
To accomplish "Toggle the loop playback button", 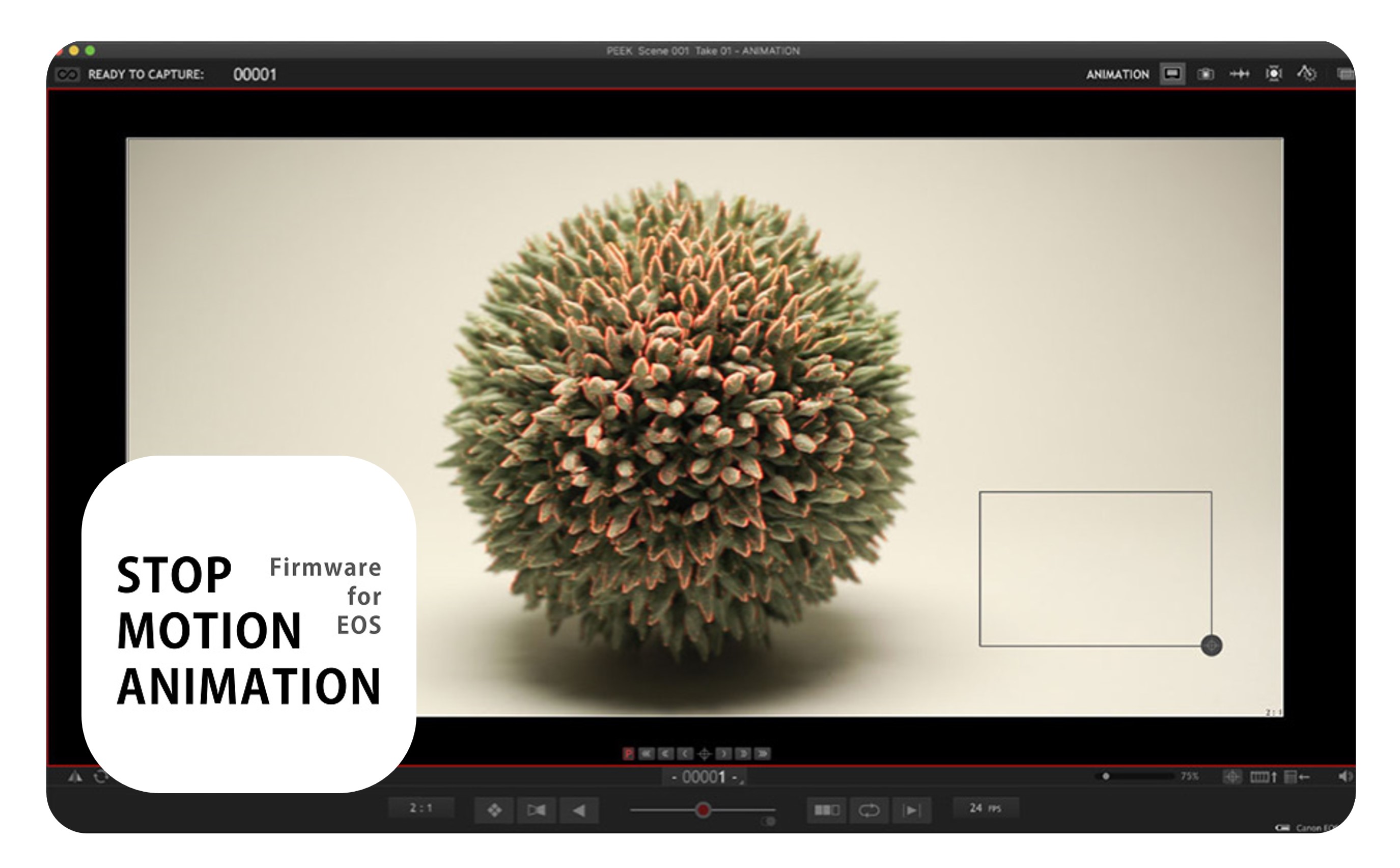I will tap(869, 810).
